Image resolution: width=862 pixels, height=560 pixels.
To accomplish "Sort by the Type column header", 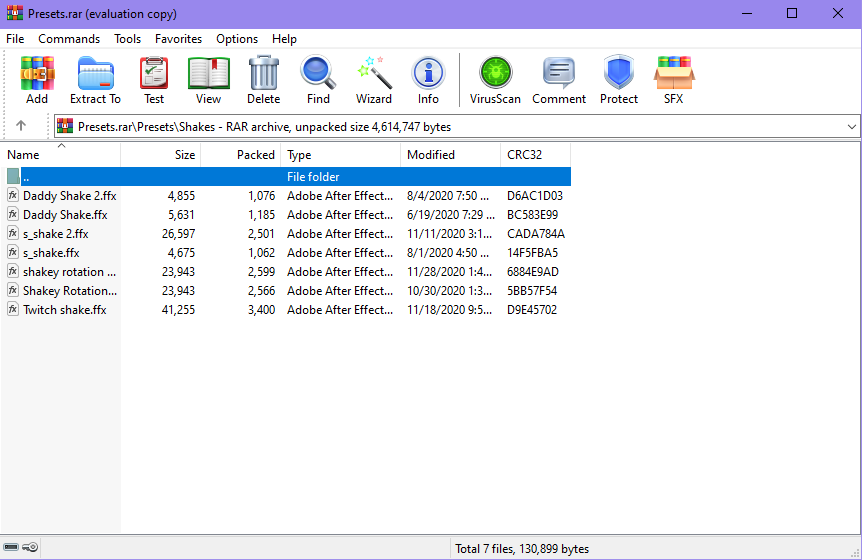I will pyautogui.click(x=340, y=155).
